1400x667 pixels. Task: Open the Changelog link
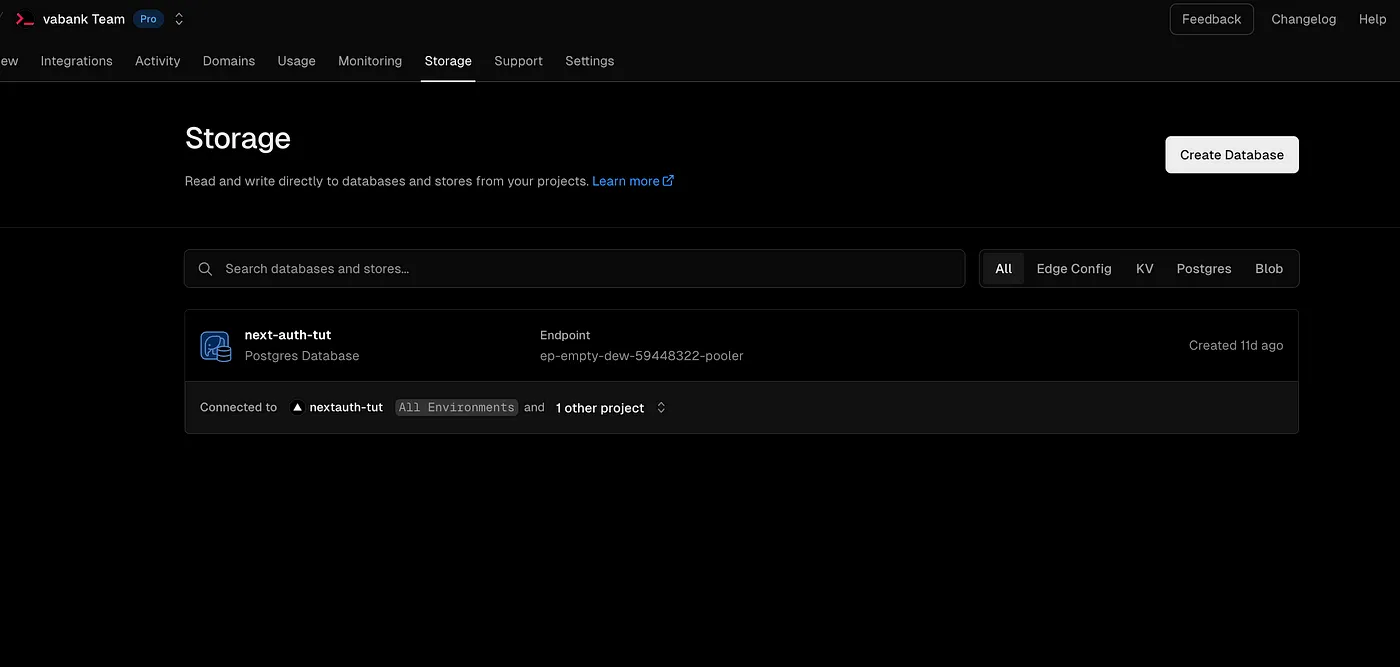[x=1303, y=19]
